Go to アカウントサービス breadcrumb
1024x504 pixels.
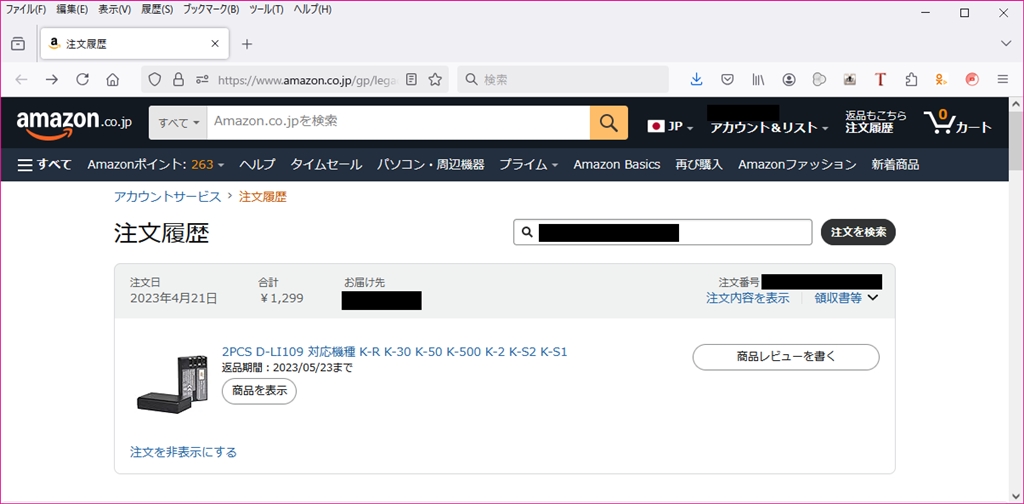(x=168, y=197)
